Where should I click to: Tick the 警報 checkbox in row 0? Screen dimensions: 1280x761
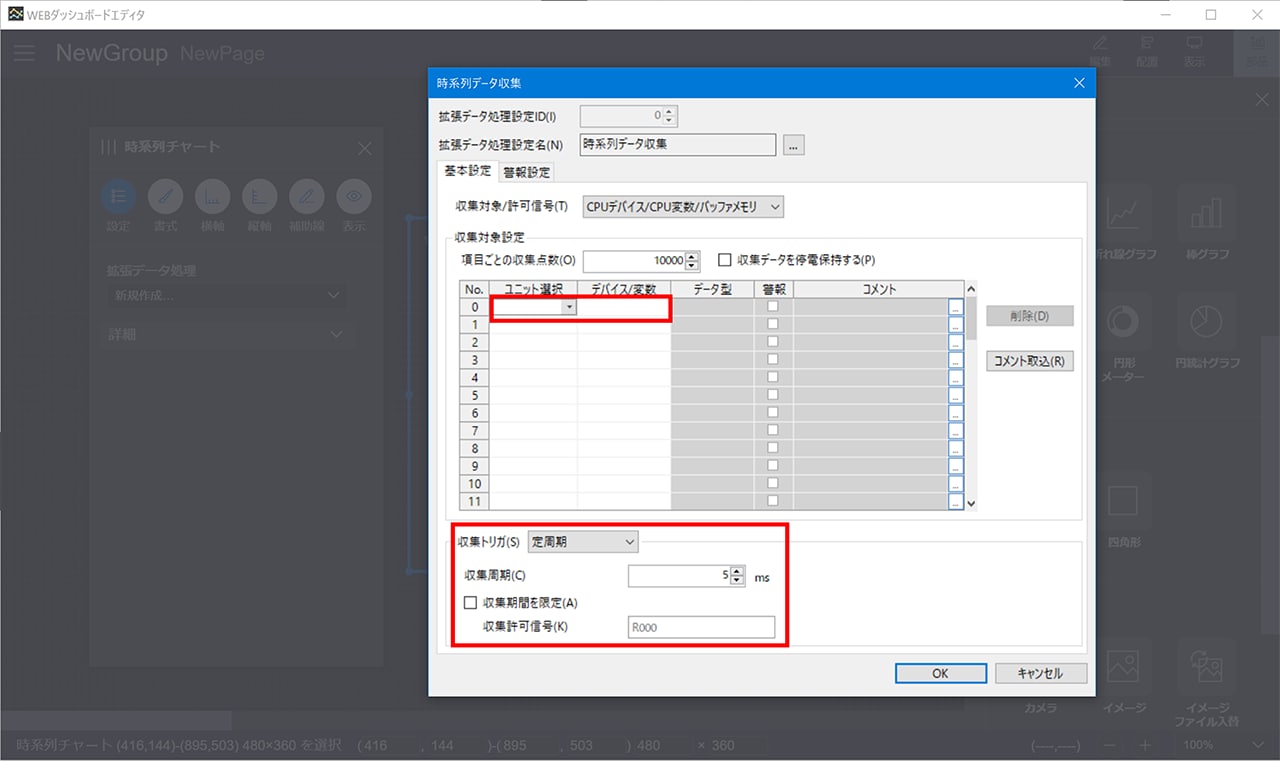tap(772, 307)
